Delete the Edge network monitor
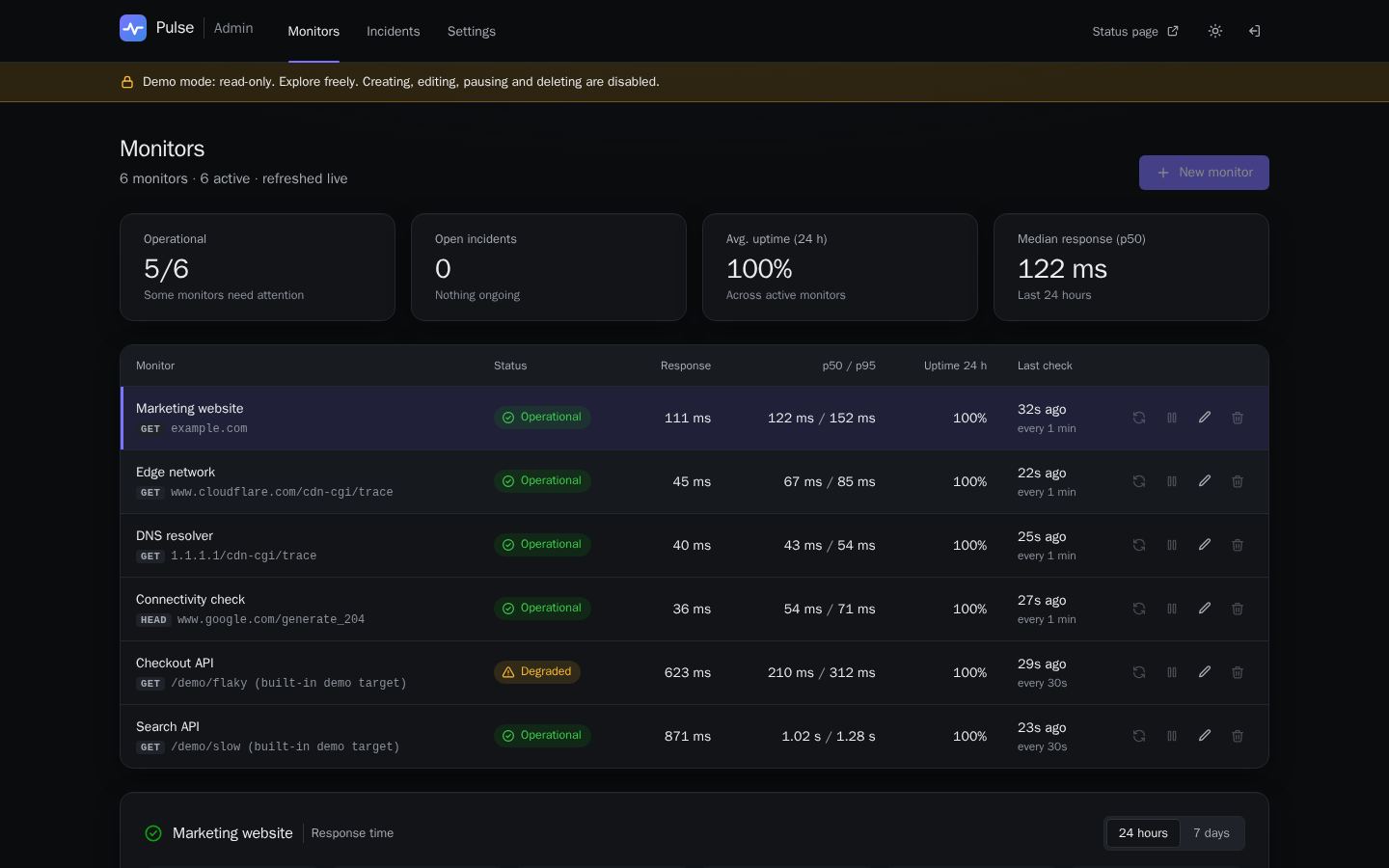 [1238, 481]
